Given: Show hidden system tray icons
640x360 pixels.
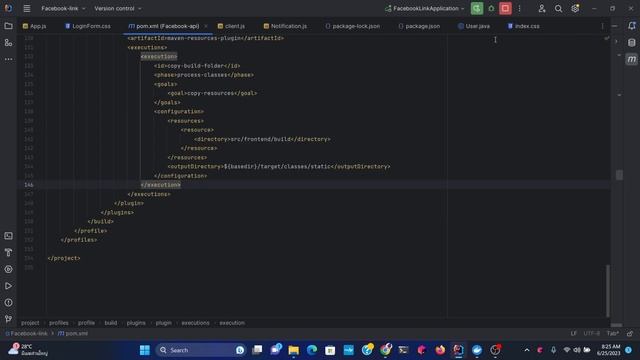Looking at the screenshot, I should (527, 350).
